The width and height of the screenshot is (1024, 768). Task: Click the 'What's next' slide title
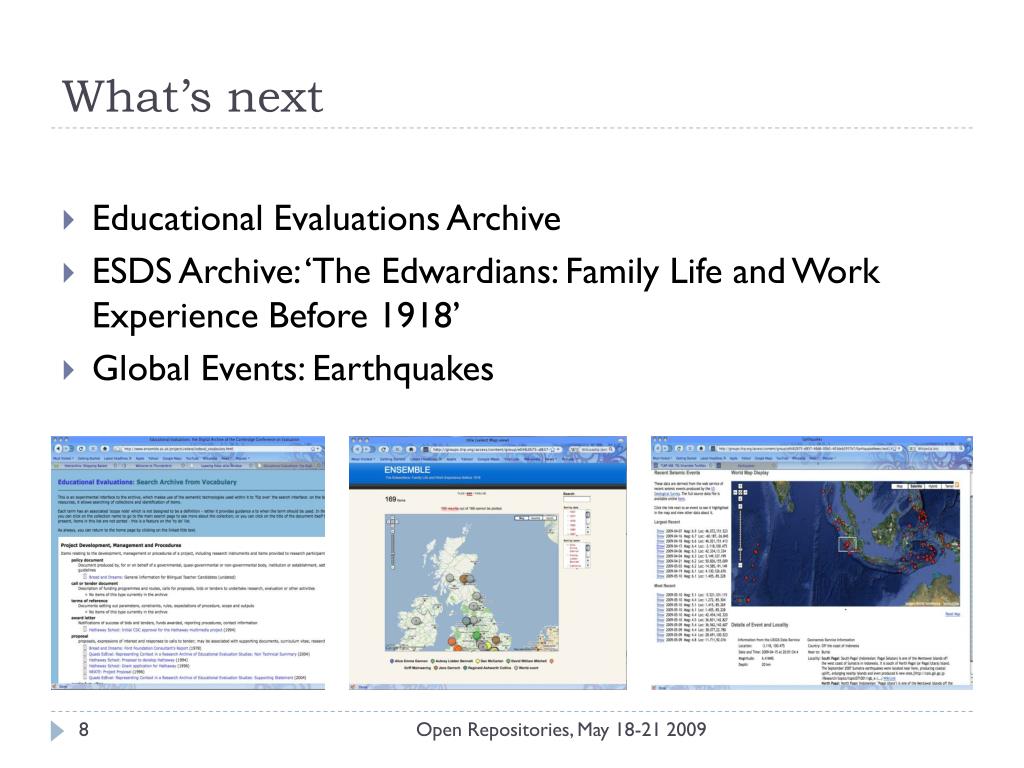click(193, 97)
